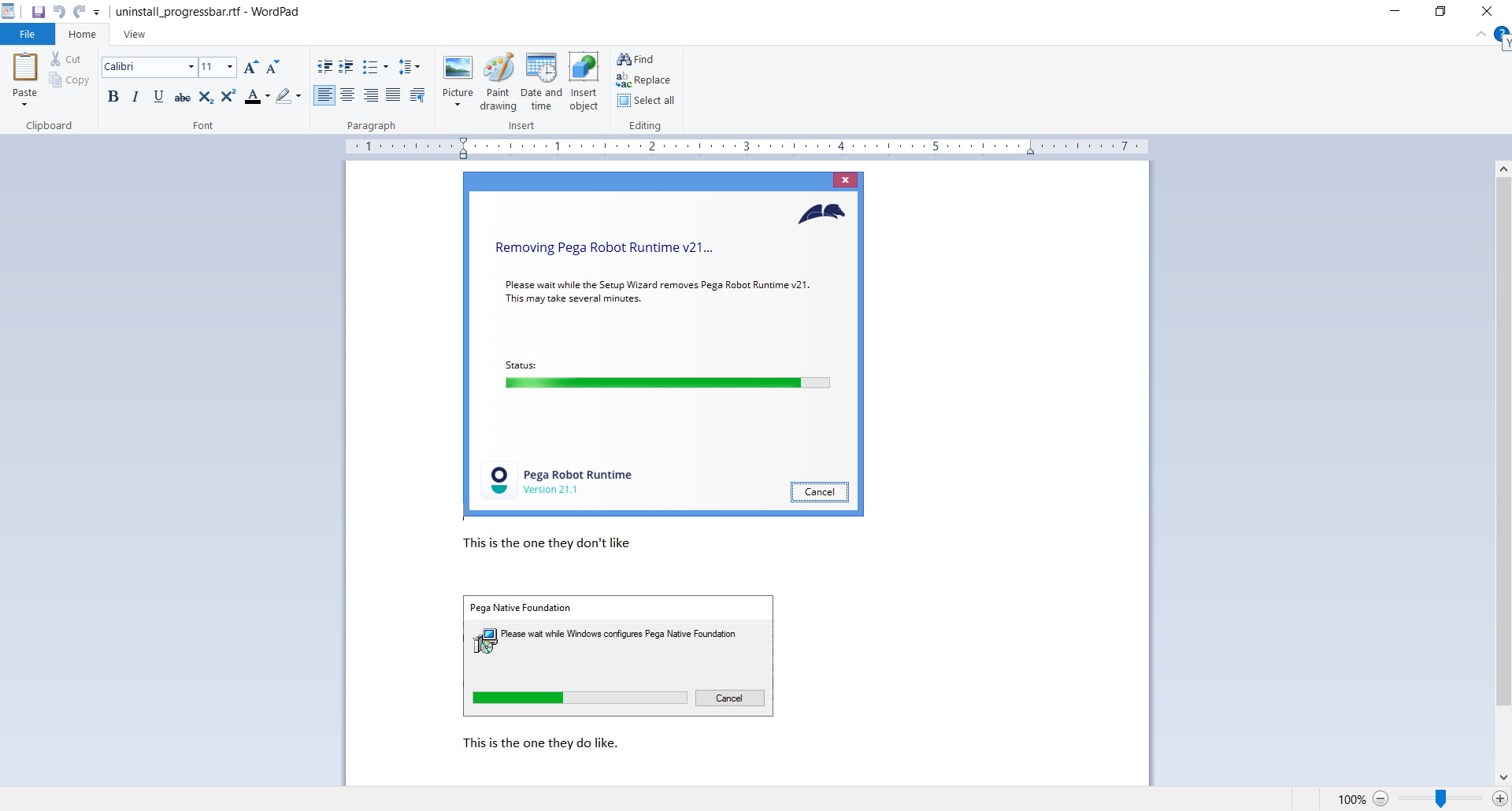Increase indent icon in Paragraph group
The image size is (1512, 811).
point(346,67)
